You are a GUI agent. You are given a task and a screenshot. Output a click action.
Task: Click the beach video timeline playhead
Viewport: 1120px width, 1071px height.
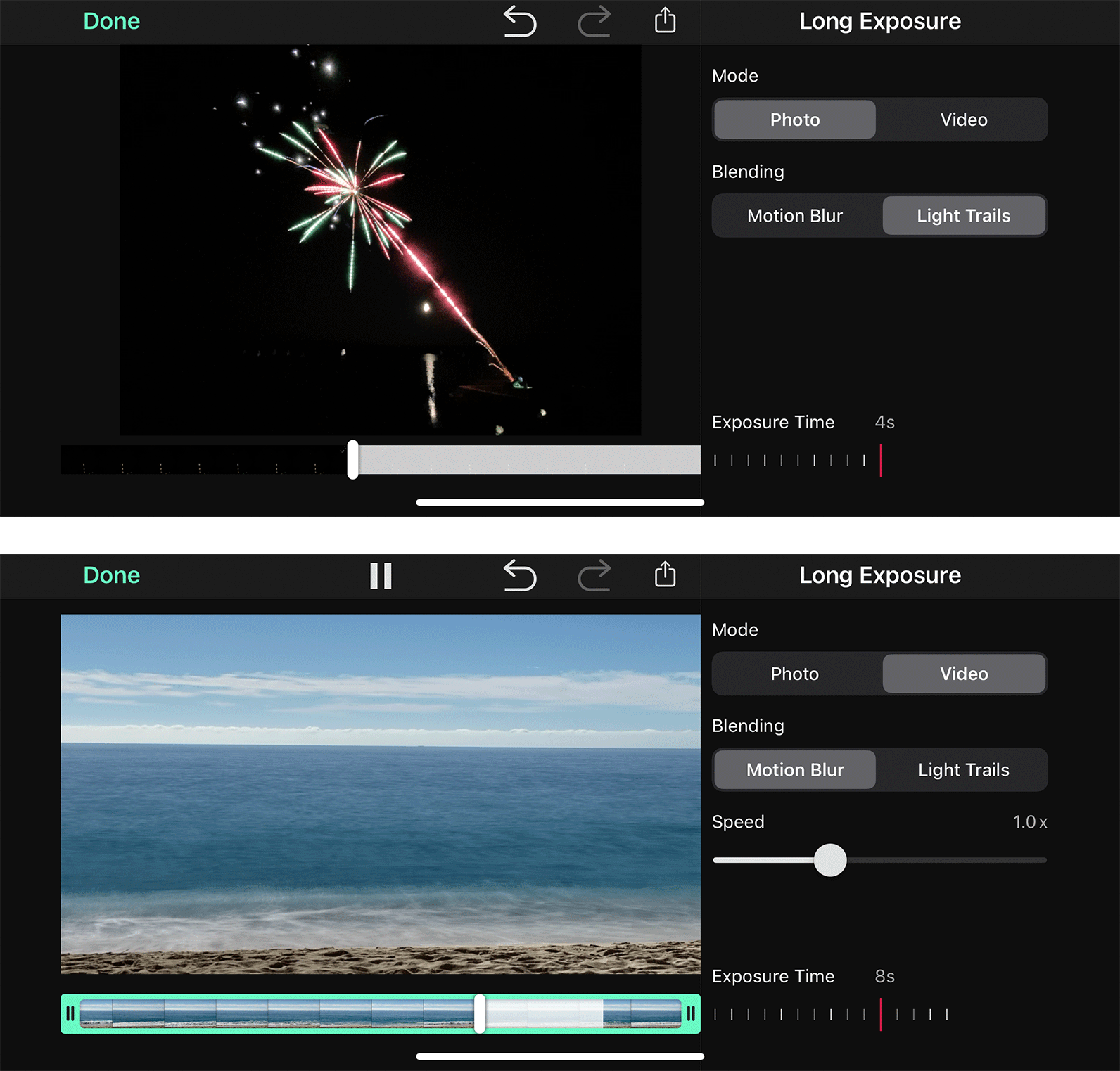pyautogui.click(x=480, y=1013)
